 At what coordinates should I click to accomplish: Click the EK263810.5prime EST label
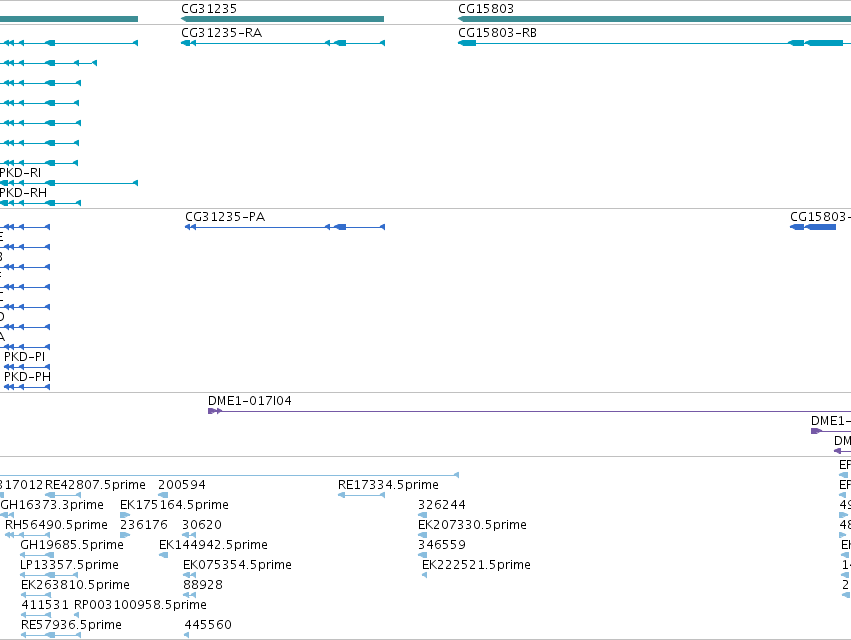75,585
